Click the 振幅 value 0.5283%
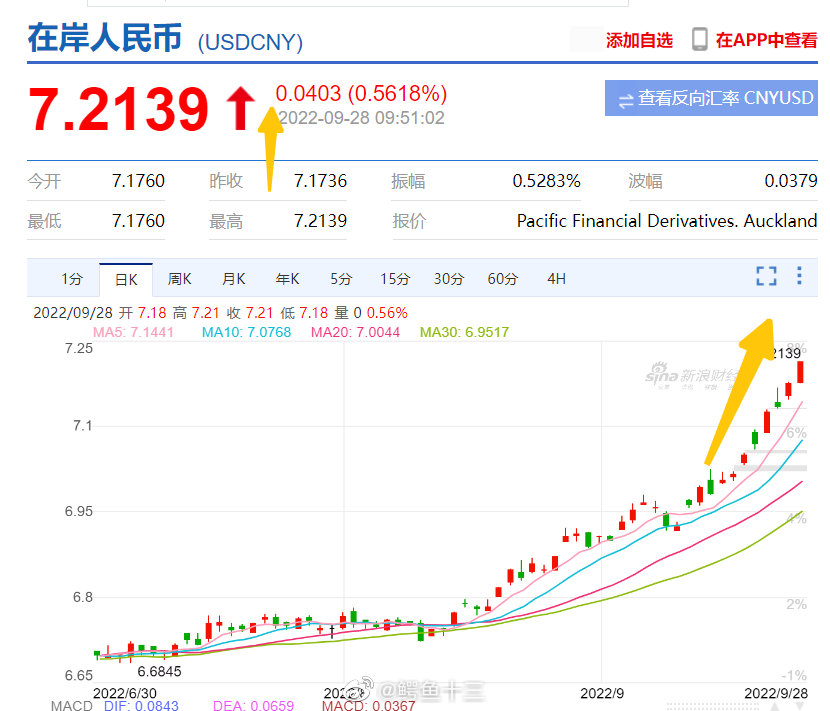Screen dimensions: 830x711 (x=546, y=181)
